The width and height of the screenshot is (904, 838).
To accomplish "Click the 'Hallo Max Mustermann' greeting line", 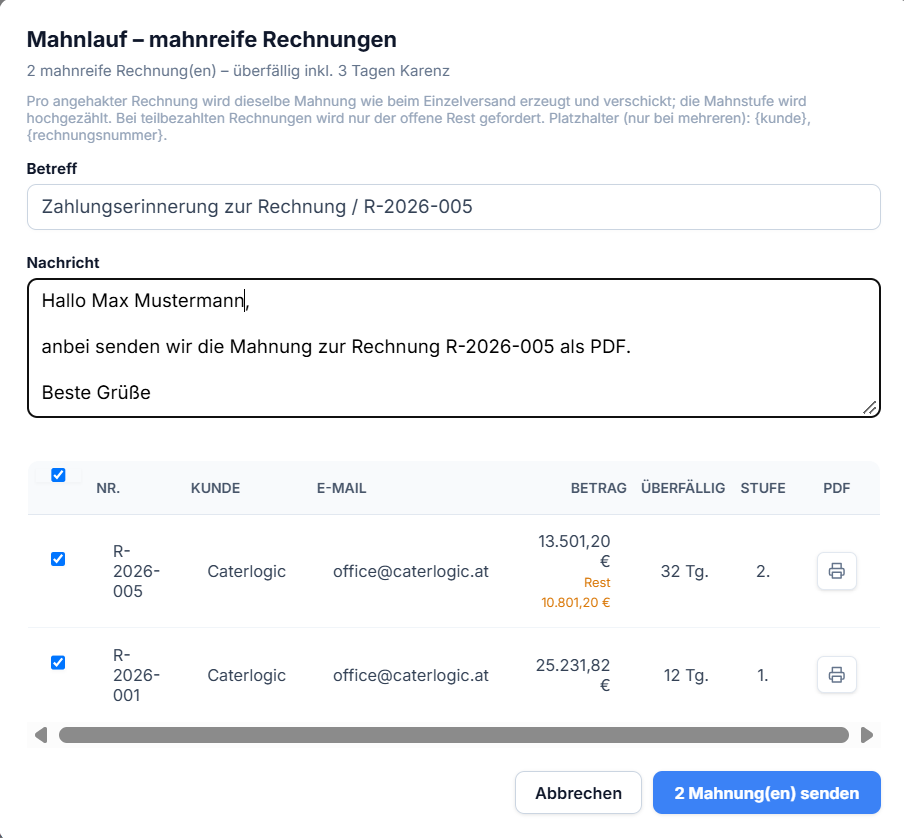I will coord(145,300).
